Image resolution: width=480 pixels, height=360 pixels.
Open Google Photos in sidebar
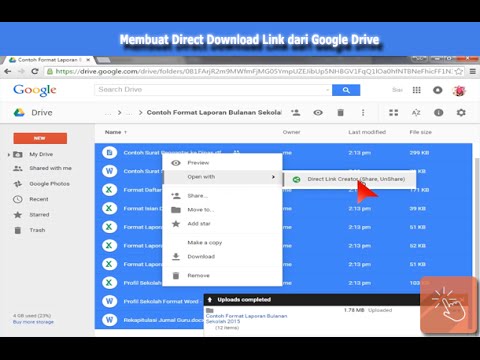click(49, 184)
